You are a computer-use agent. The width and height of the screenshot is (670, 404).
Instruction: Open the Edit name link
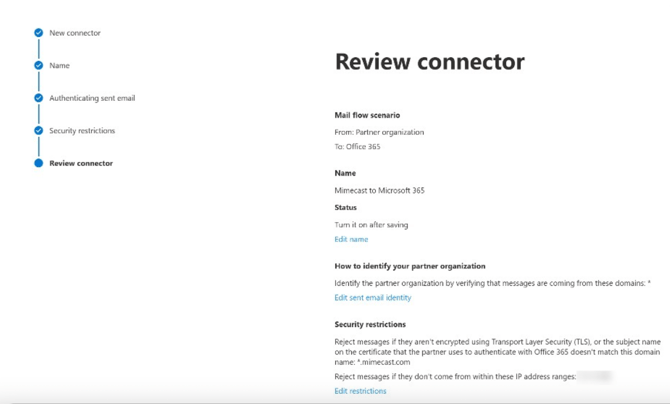click(351, 239)
